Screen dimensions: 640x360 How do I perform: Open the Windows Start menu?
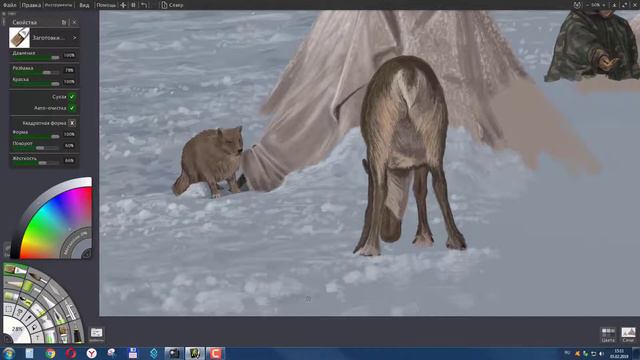pos(8,353)
